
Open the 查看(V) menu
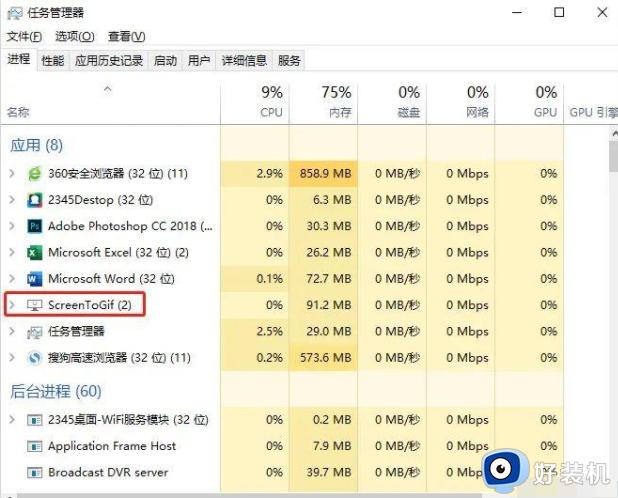tap(127, 37)
